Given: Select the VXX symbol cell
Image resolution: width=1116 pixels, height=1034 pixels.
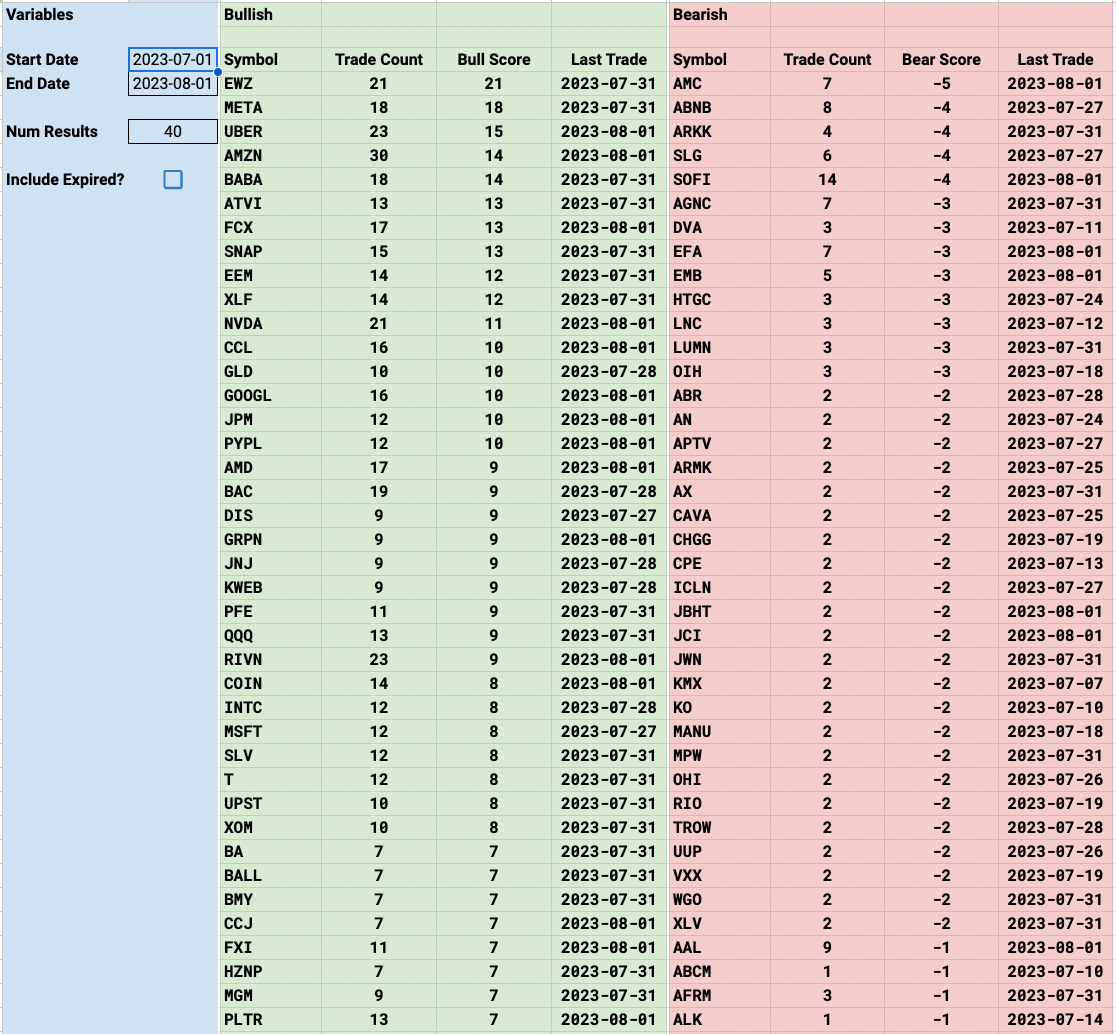Looking at the screenshot, I should coord(720,876).
